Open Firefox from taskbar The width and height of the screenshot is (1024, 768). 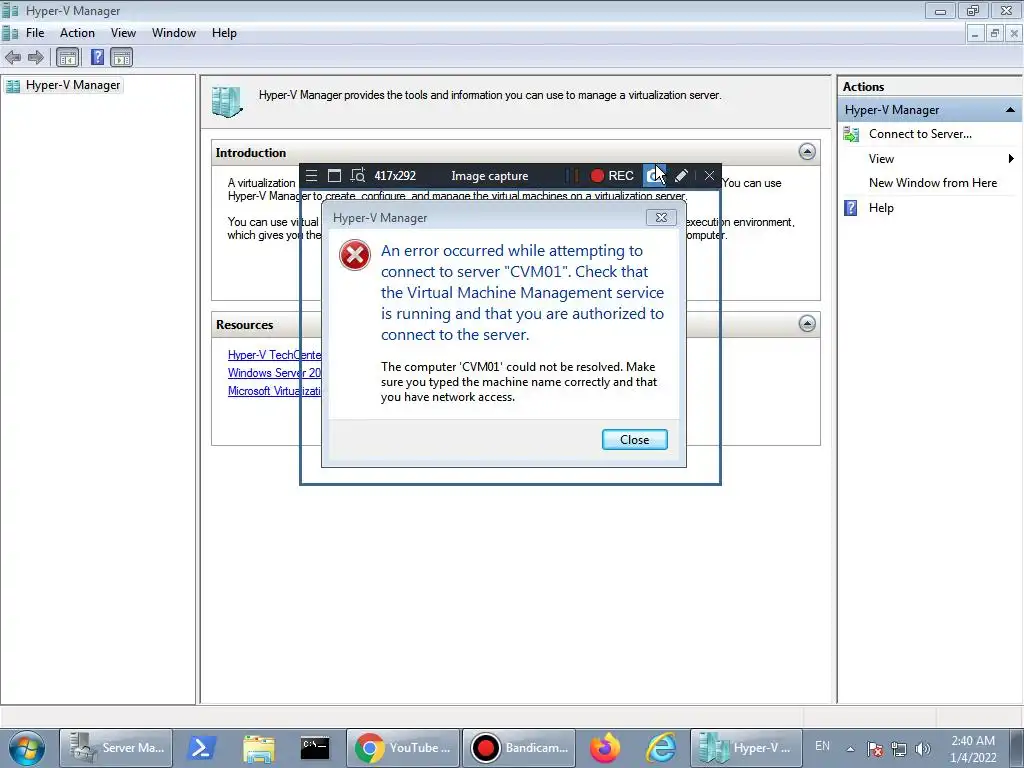pos(605,748)
